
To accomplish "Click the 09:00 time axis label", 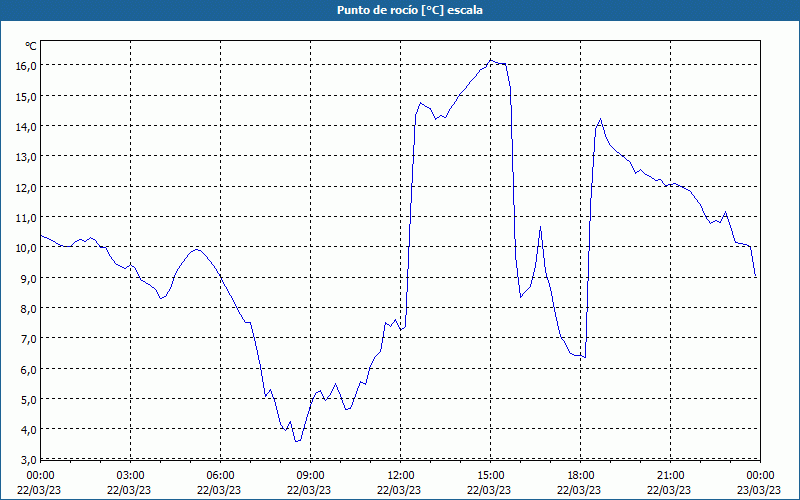I will point(311,476).
